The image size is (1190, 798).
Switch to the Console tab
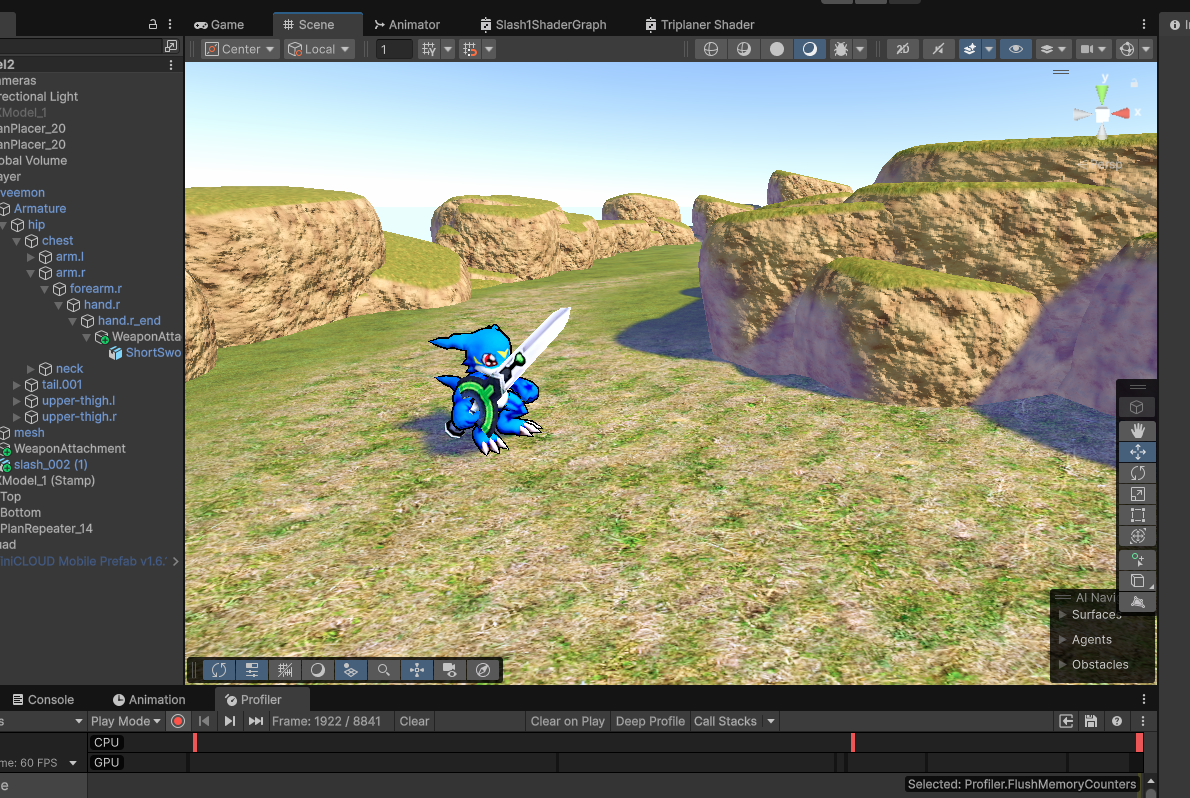click(43, 699)
